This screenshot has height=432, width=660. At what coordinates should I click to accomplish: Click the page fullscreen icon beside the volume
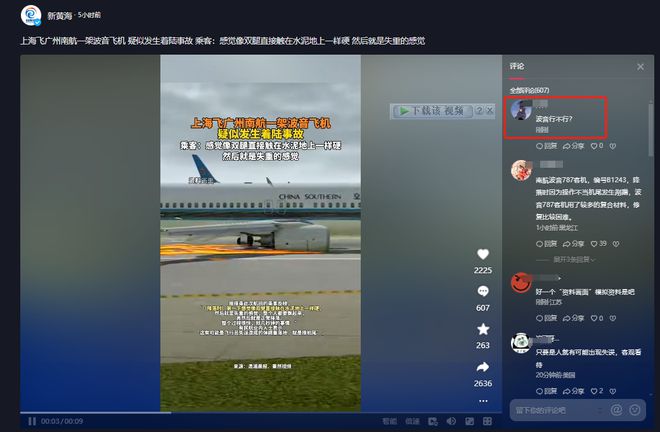click(470, 421)
